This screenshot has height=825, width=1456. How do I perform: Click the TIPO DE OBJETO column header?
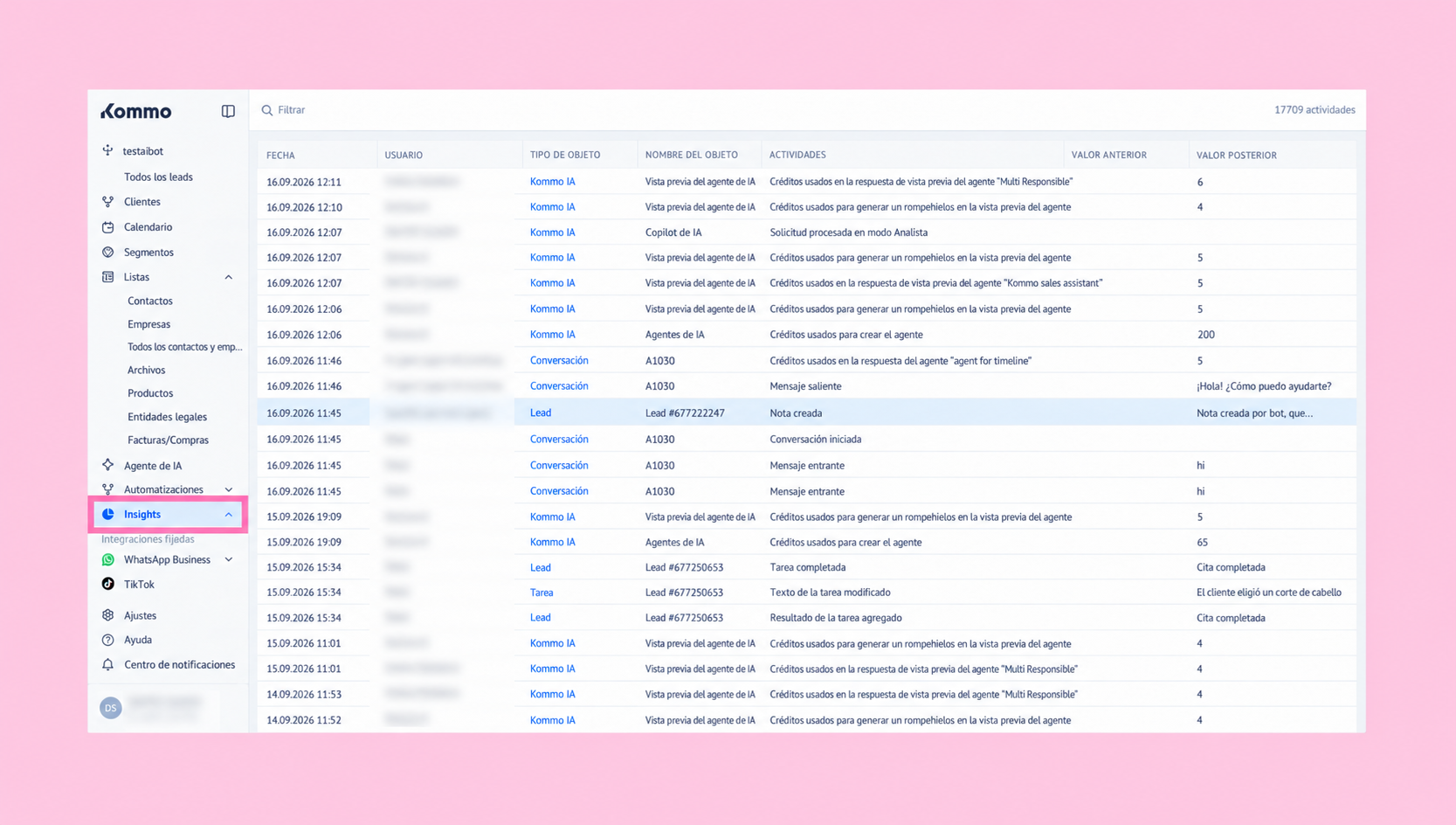565,155
